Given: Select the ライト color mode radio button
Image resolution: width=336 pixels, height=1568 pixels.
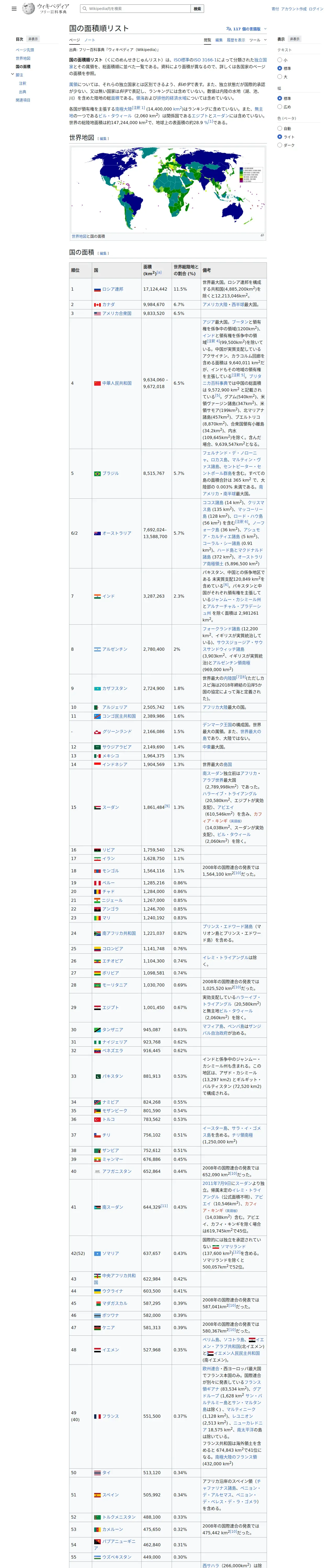Looking at the screenshot, I should 280,137.
